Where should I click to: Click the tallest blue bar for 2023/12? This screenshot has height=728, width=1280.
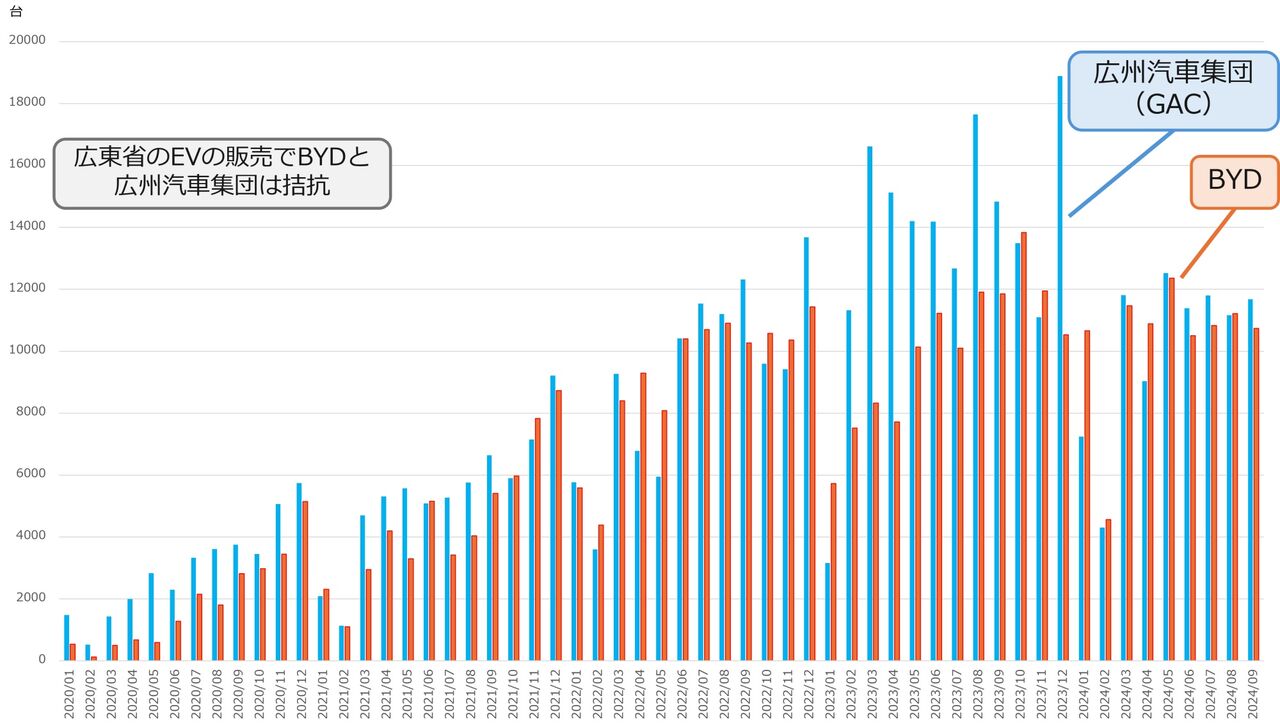1060,368
